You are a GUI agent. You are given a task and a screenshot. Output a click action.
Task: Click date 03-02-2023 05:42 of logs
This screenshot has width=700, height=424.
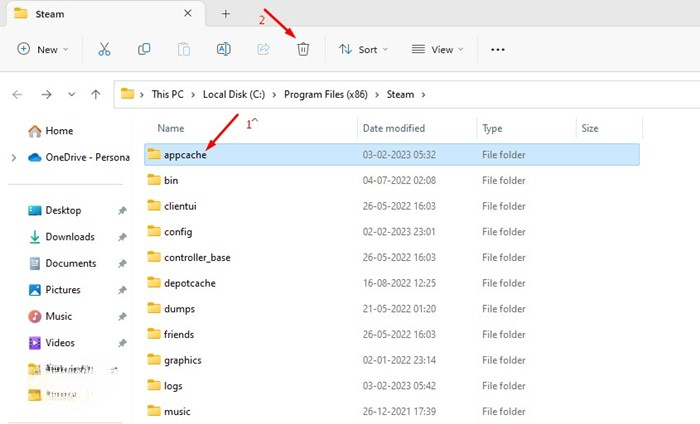click(x=399, y=386)
